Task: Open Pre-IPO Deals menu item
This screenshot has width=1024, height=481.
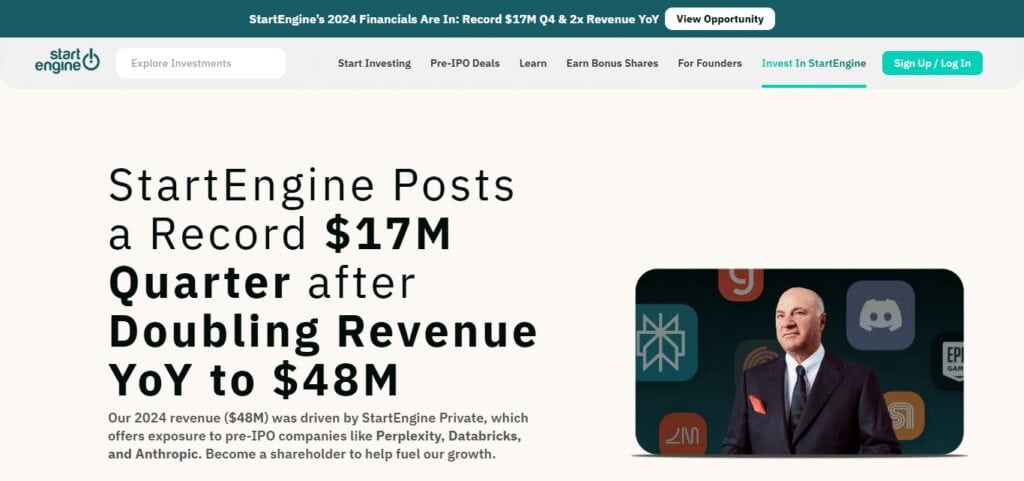Action: pyautogui.click(x=465, y=63)
